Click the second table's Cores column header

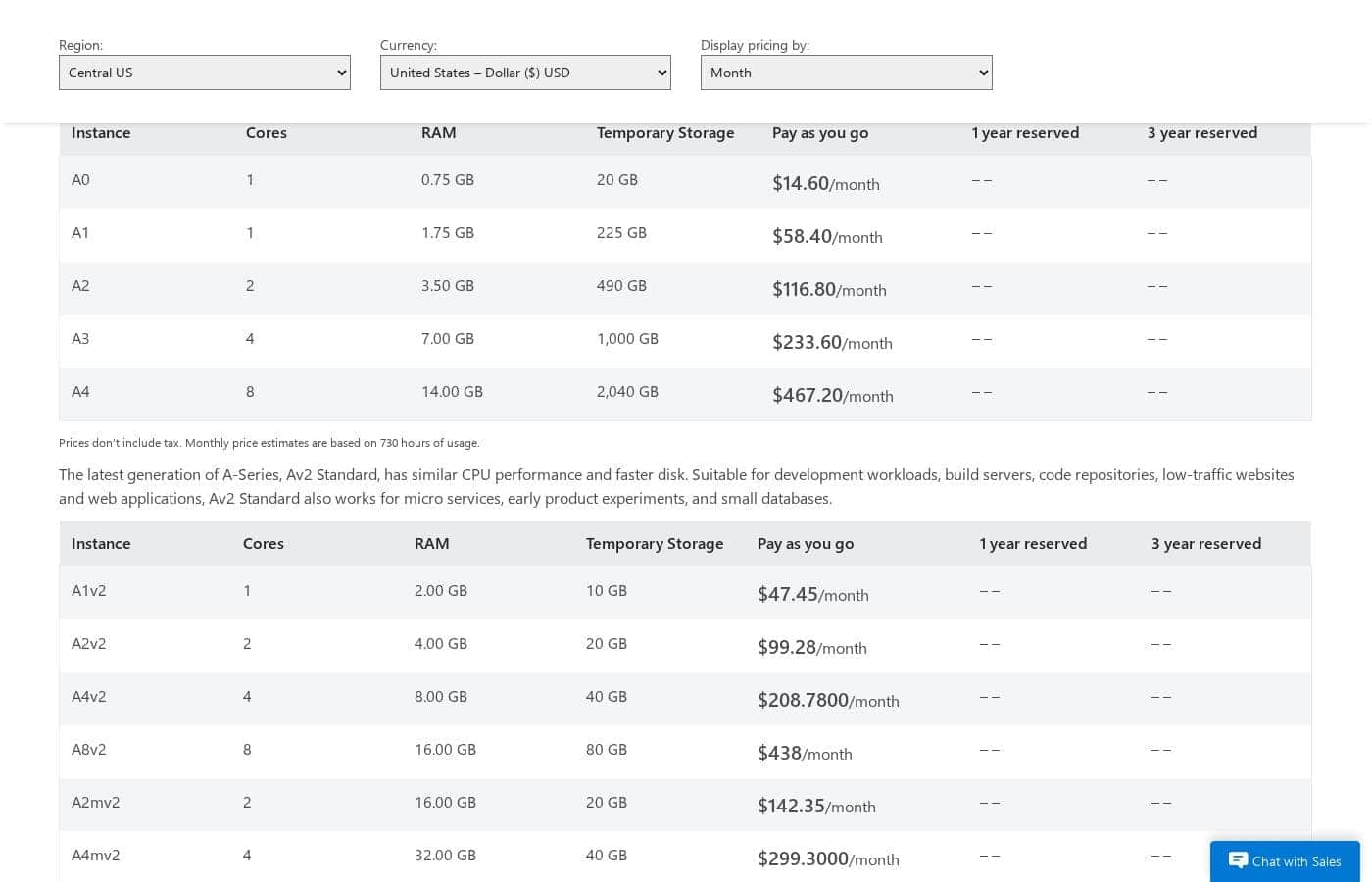pos(264,543)
